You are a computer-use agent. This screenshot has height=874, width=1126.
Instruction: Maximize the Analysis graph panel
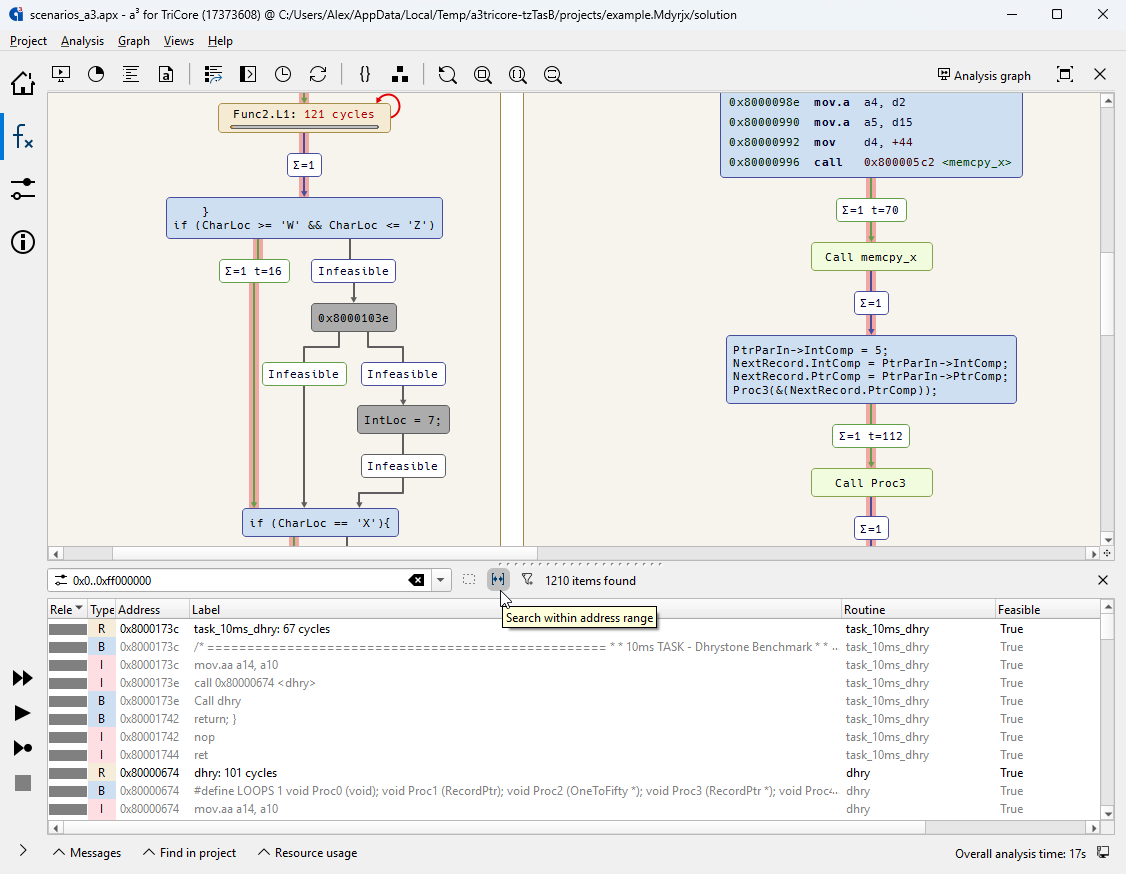click(1065, 74)
